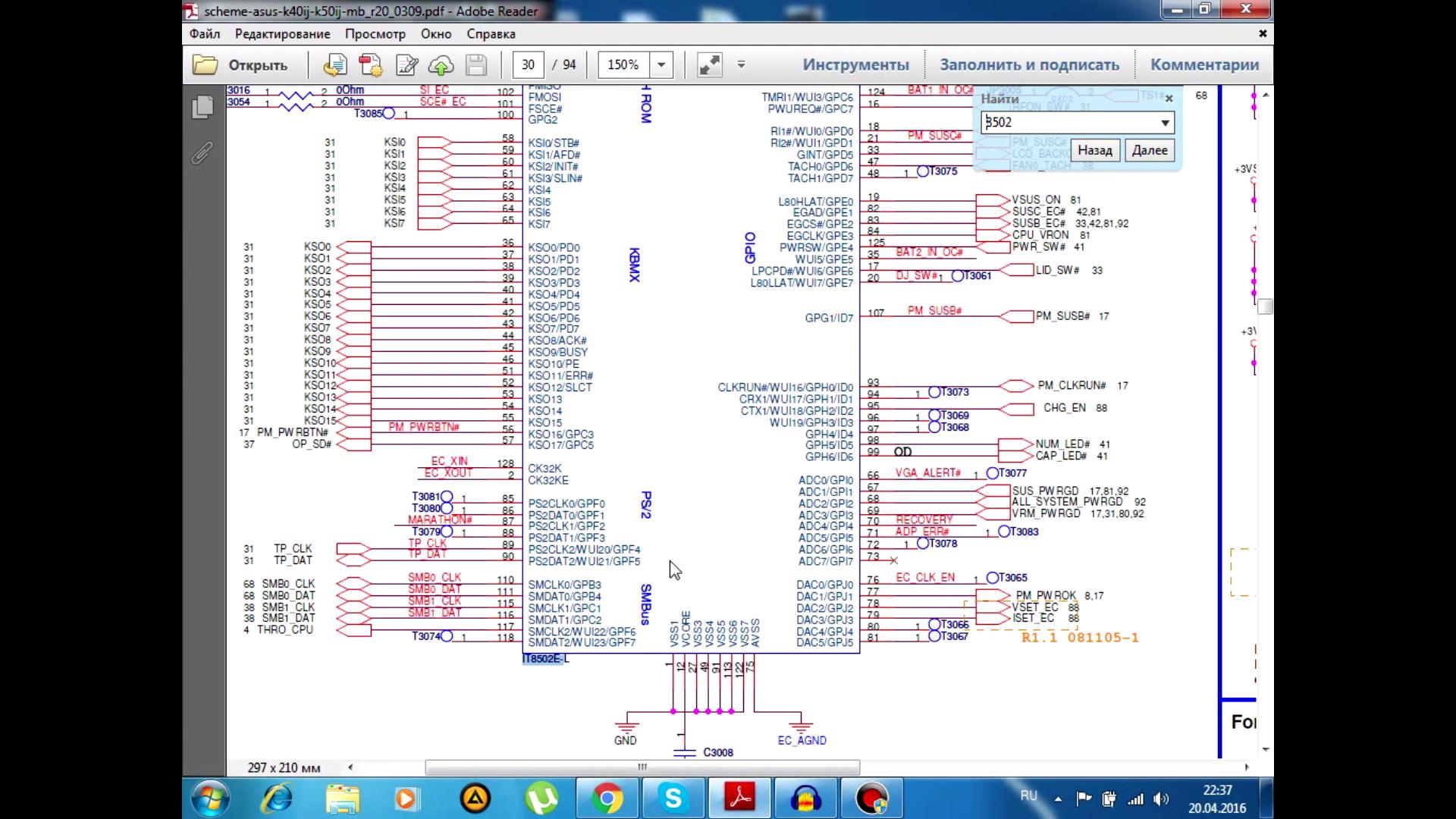Expand the zoom level dropdown arrow
1456x819 pixels.
661,65
